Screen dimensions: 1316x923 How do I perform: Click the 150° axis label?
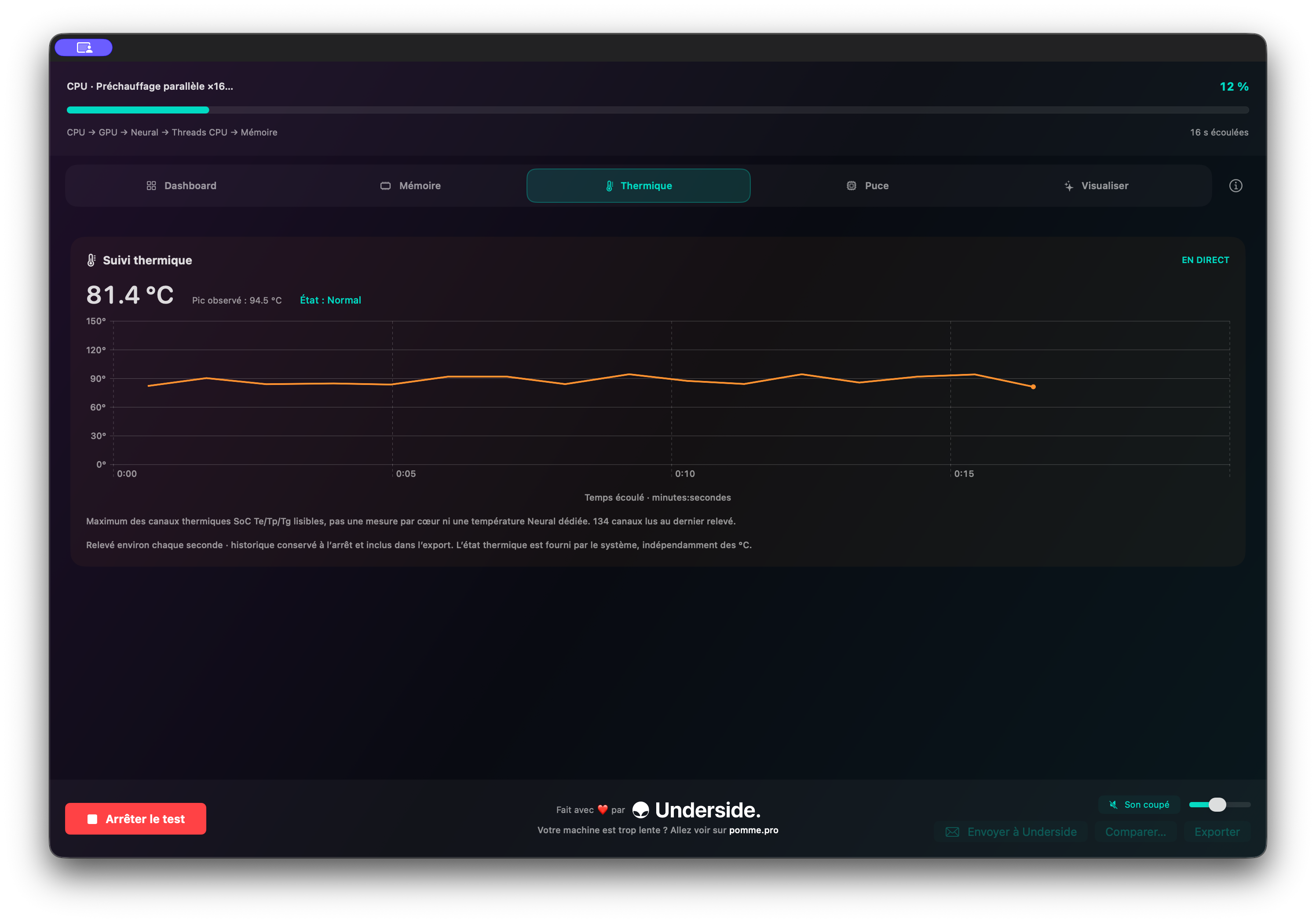point(96,322)
